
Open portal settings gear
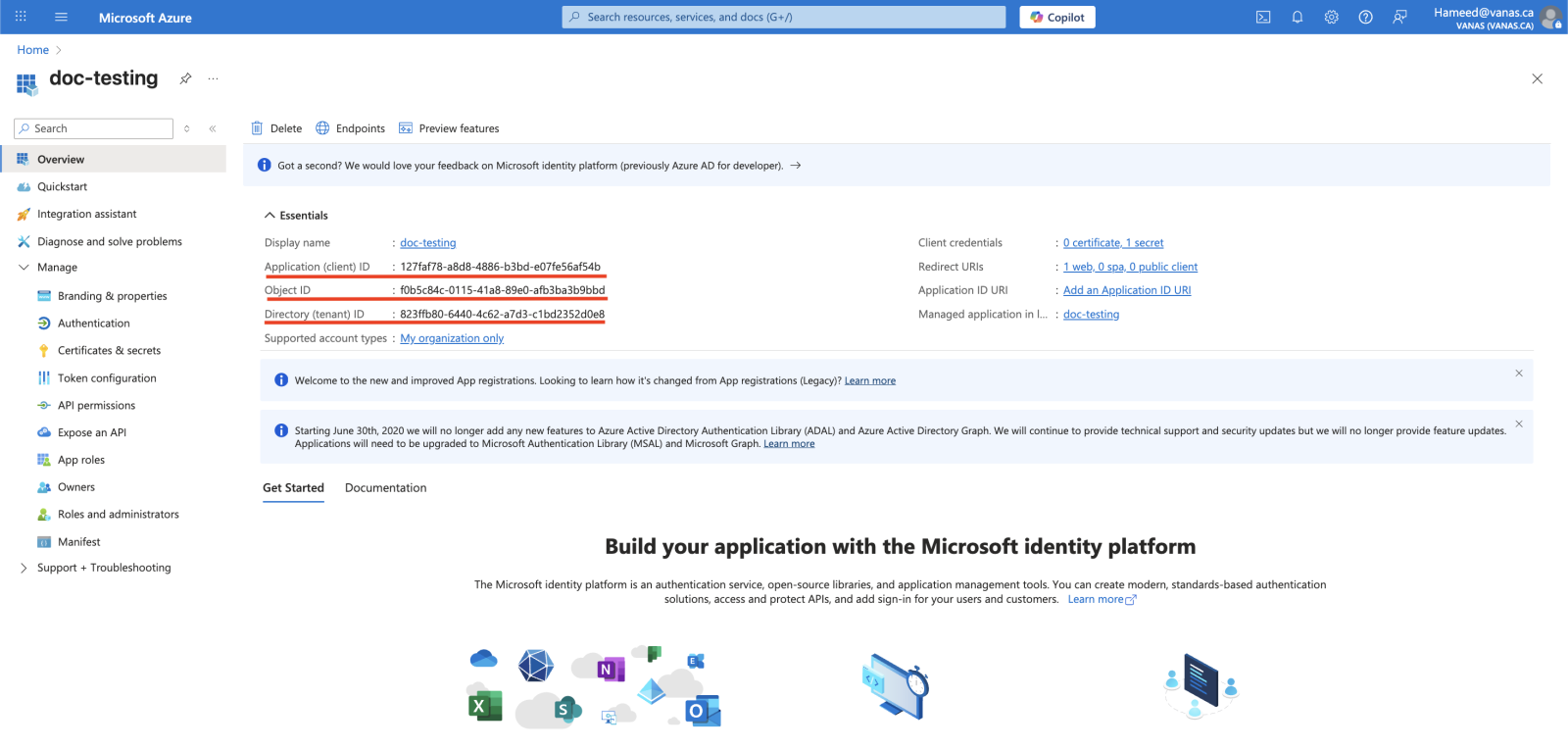[x=1331, y=17]
